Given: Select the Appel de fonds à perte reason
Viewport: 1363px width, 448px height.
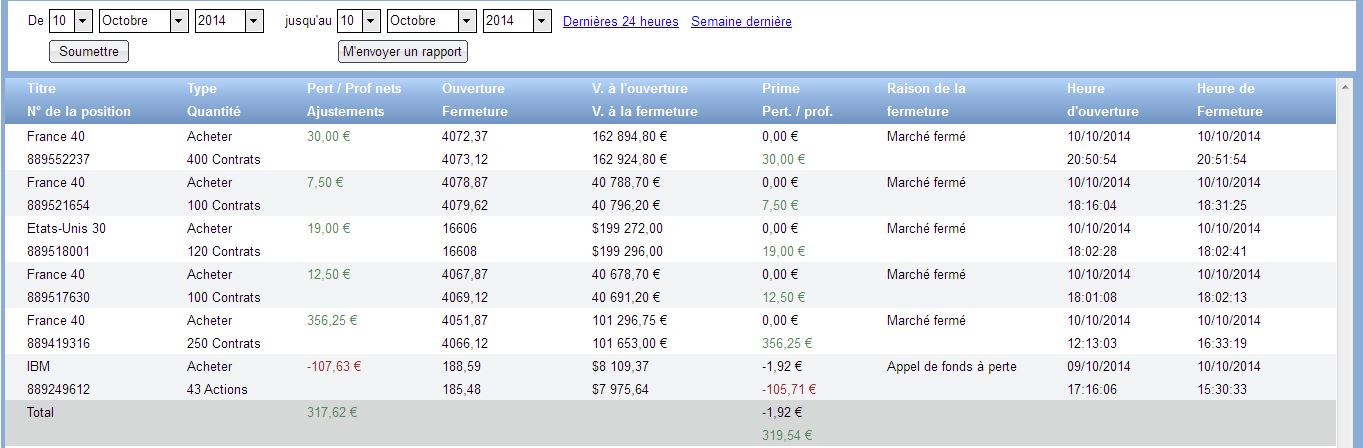Looking at the screenshot, I should coord(951,366).
